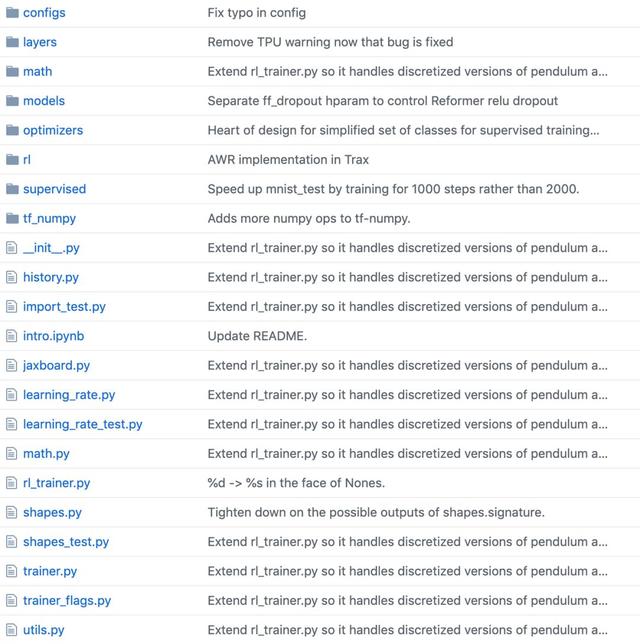Viewport: 640px width, 644px height.
Task: Click the file icon next to intro.ipynb
Action: coord(12,336)
